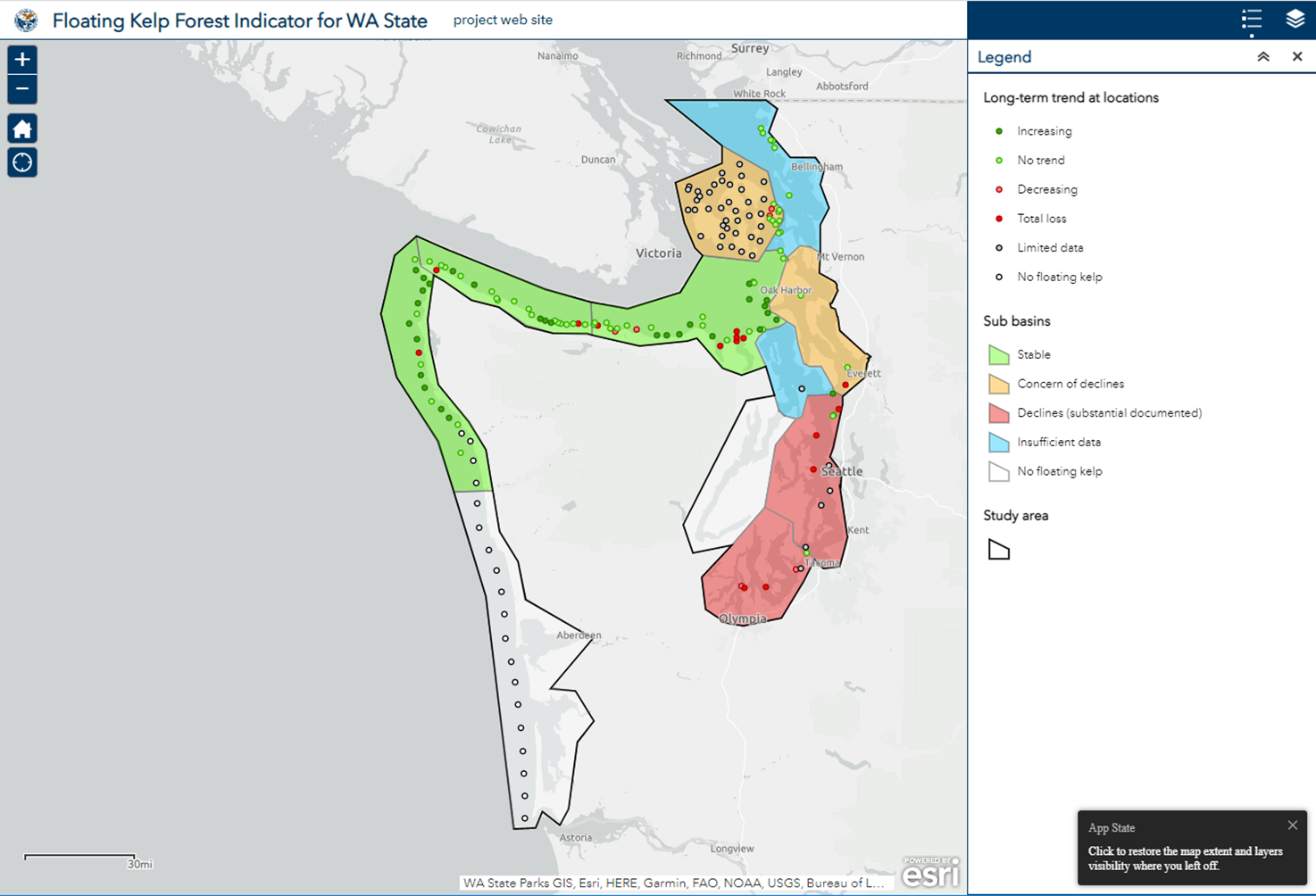
Task: Click the Seattle label on the map
Action: click(x=842, y=471)
